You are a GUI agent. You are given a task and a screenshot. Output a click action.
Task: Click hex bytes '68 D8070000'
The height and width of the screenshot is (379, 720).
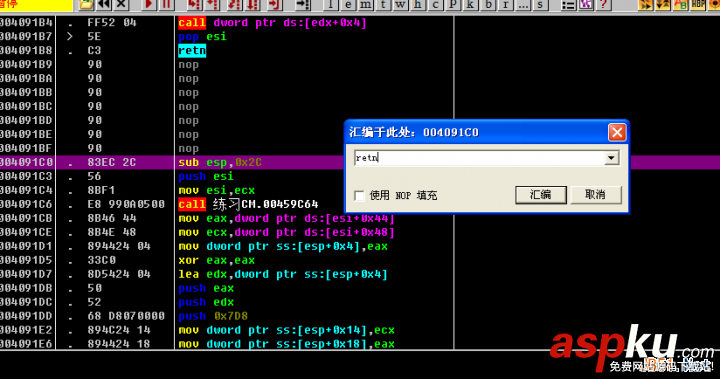126,316
